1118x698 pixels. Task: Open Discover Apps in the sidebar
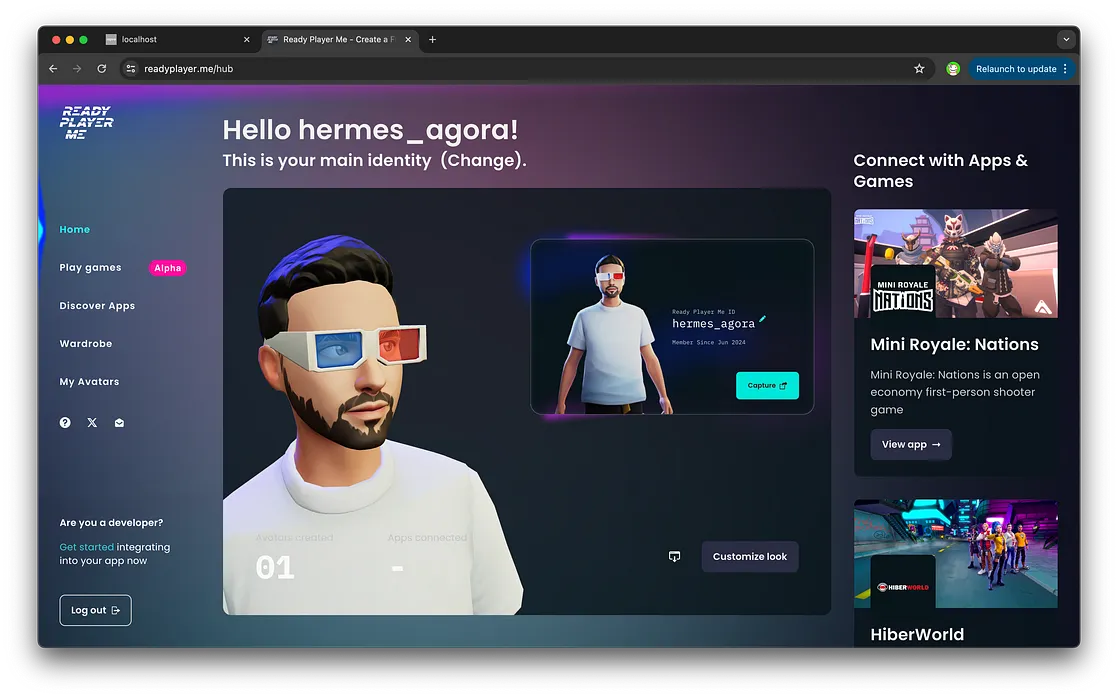97,306
